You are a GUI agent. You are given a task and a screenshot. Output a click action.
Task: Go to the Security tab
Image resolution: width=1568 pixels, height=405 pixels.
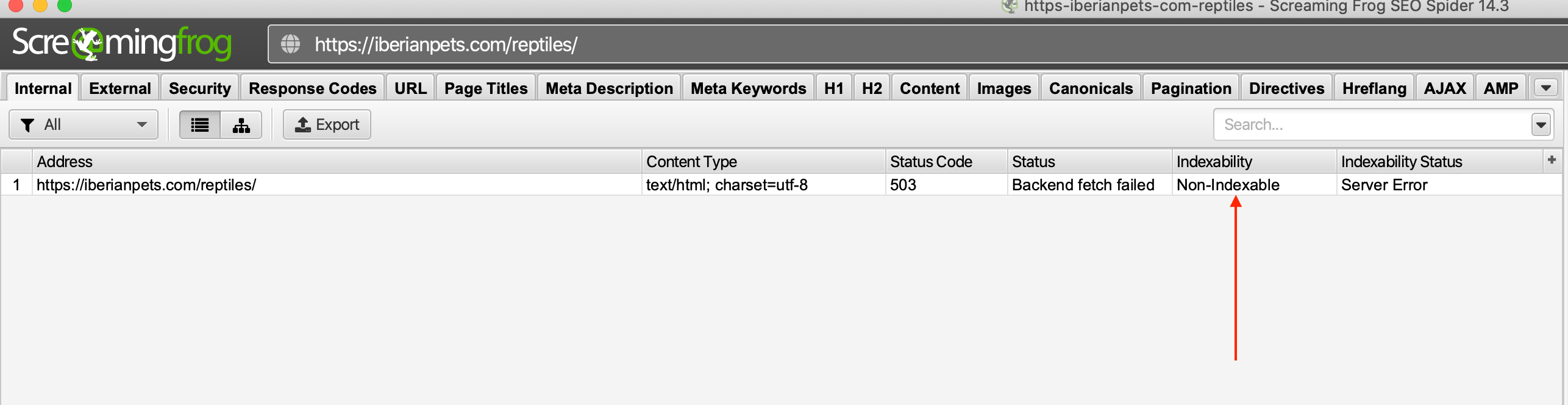coord(200,88)
